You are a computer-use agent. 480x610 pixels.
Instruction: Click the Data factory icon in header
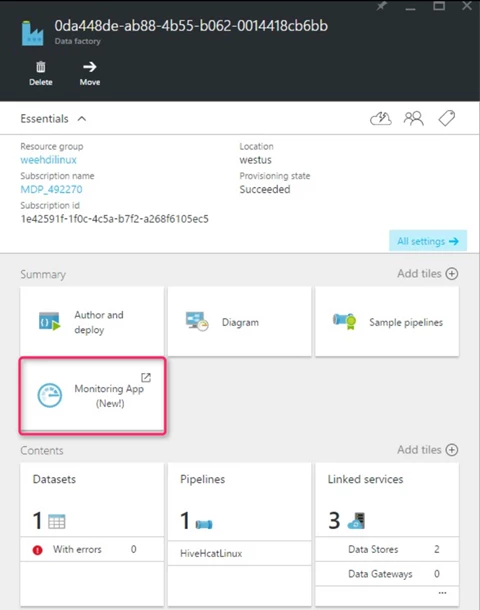(x=33, y=33)
